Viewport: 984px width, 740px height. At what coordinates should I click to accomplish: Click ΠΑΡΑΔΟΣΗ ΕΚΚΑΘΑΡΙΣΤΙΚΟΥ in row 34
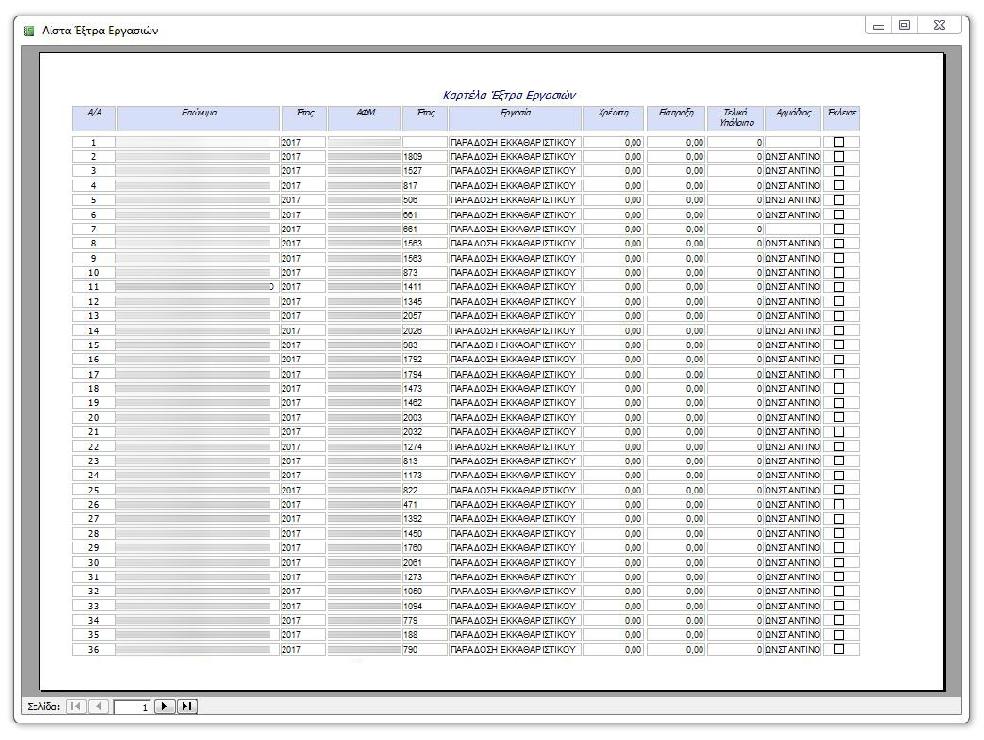pos(513,620)
